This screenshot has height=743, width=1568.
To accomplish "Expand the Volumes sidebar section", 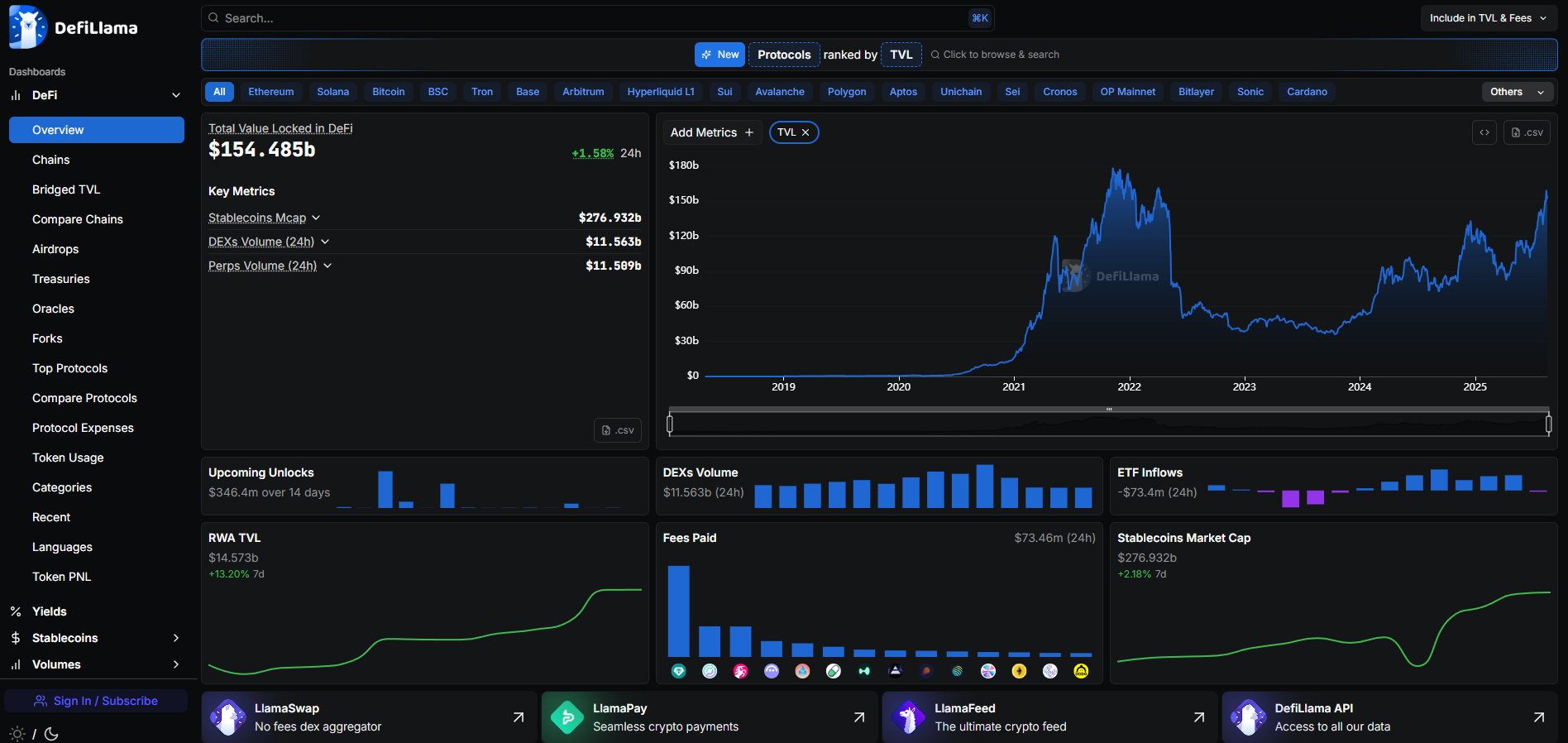I will coord(176,664).
